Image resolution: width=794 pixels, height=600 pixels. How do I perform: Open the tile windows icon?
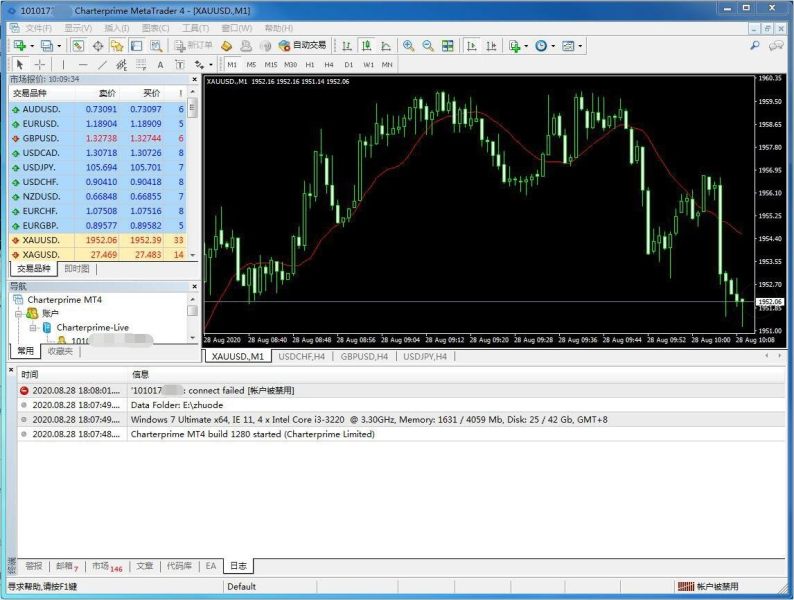pyautogui.click(x=448, y=46)
